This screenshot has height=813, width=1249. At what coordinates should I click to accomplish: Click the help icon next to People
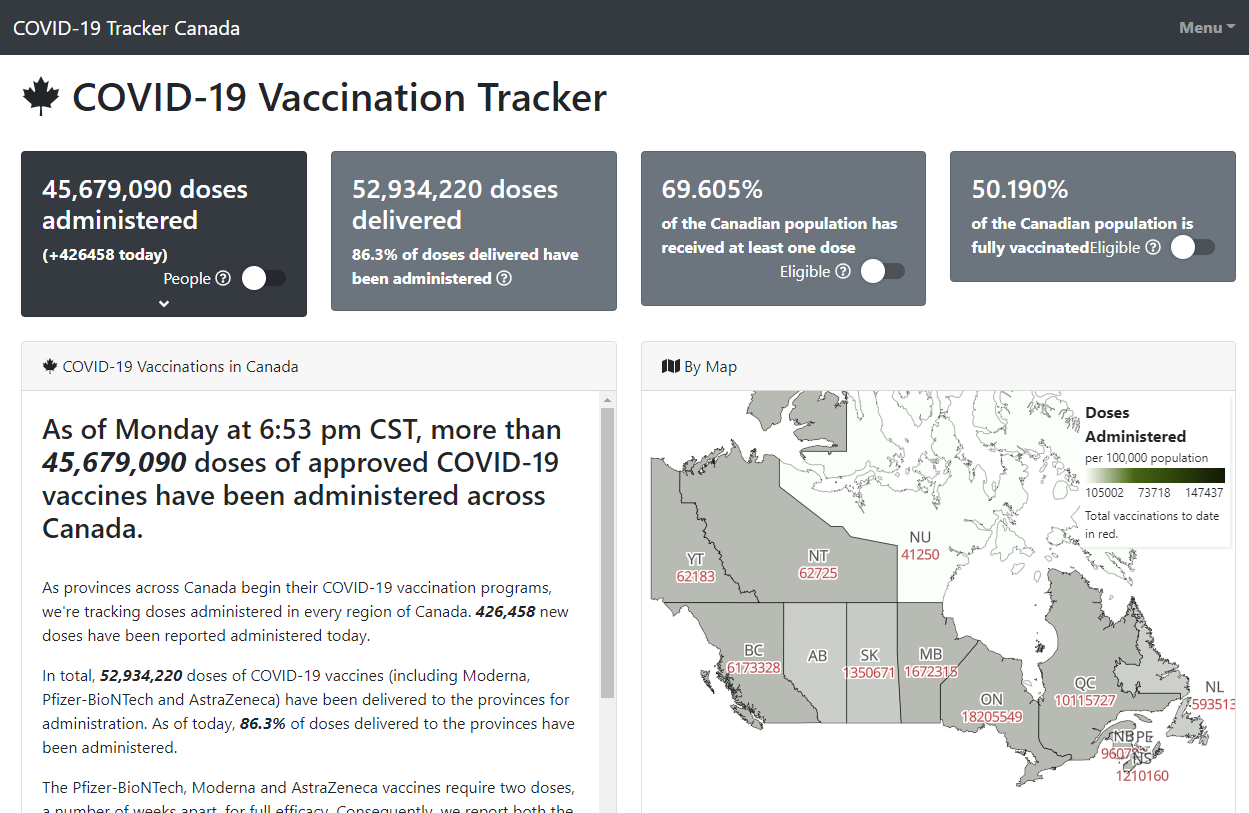[223, 278]
